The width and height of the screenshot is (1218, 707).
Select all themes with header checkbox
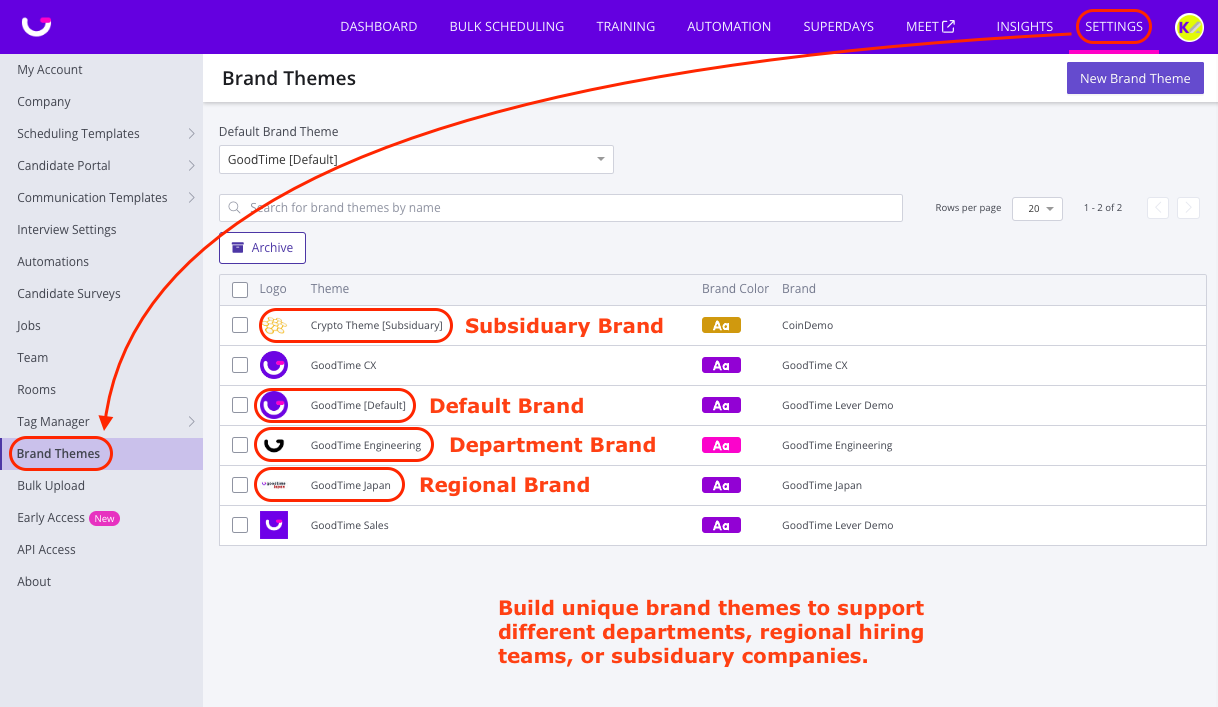click(240, 289)
